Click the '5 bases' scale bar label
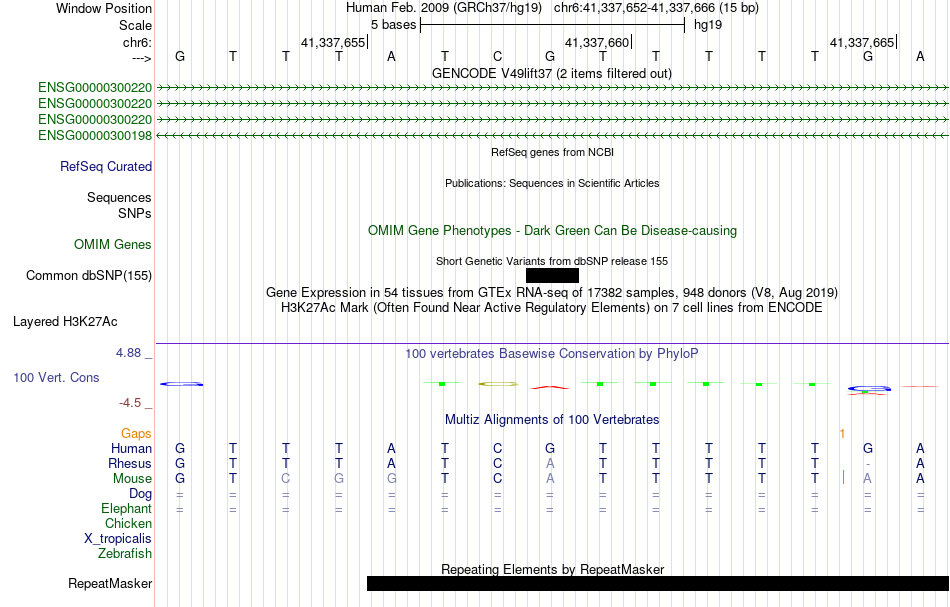Viewport: 950px width, 607px height. pyautogui.click(x=394, y=25)
